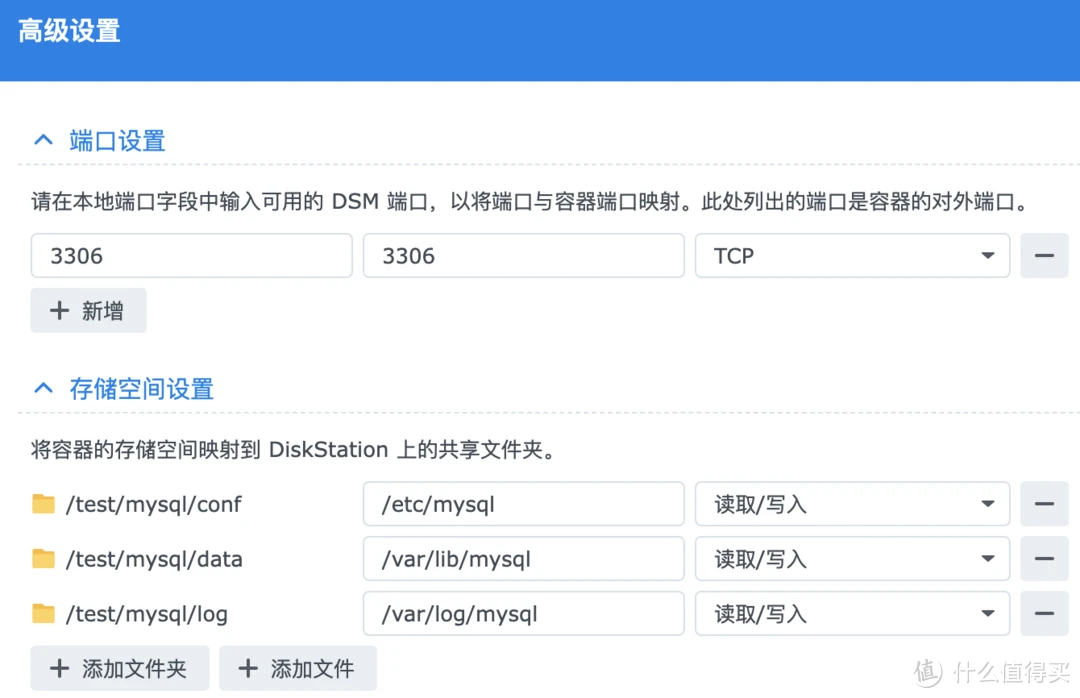
Task: Collapse the 端口设置 section chevron
Action: pos(43,141)
